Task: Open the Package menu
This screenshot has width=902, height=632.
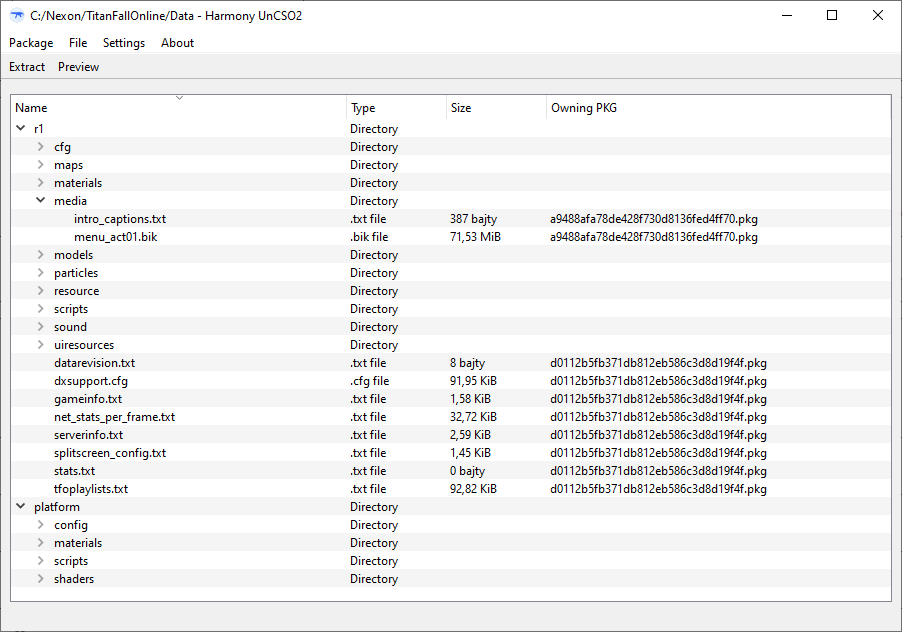Action: coord(31,43)
